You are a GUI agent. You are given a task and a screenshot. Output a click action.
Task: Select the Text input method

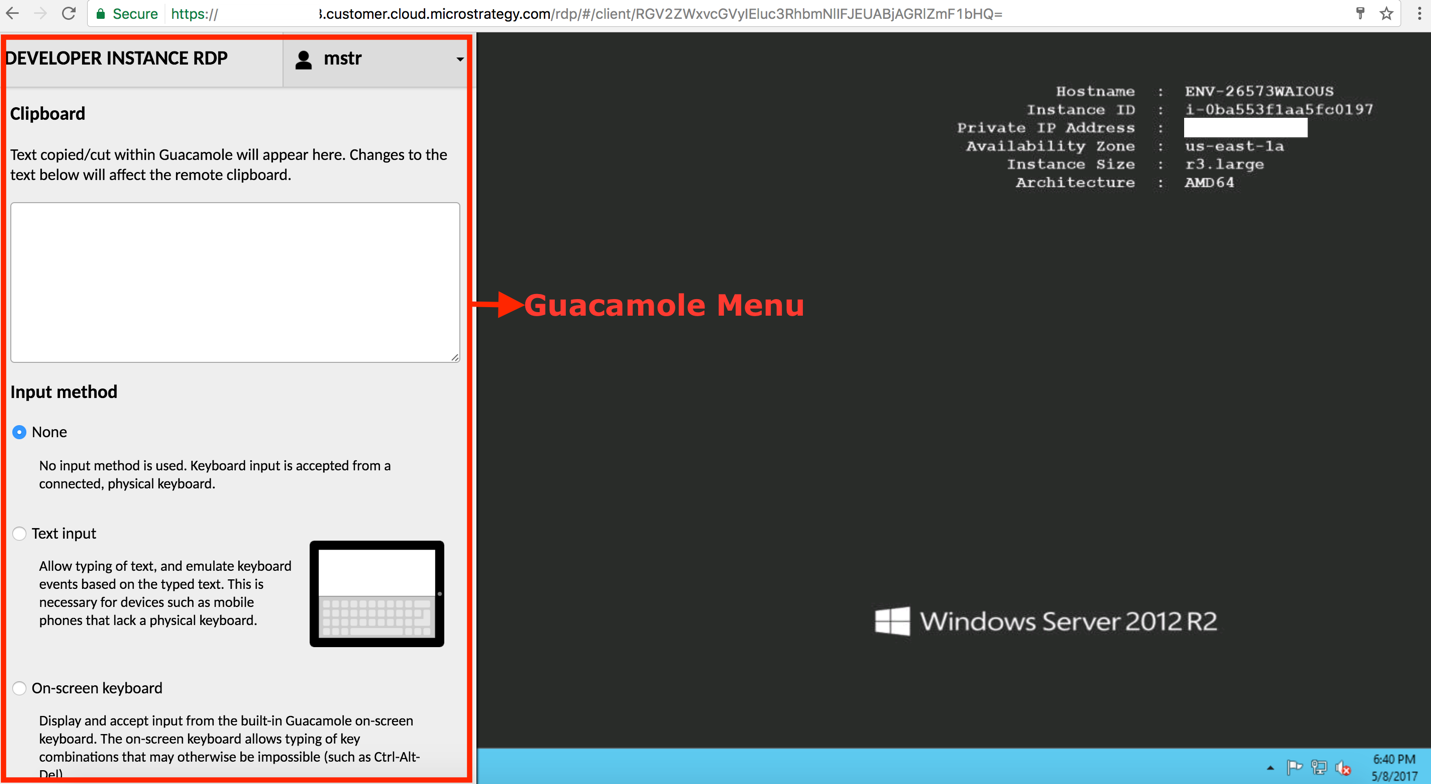click(19, 533)
